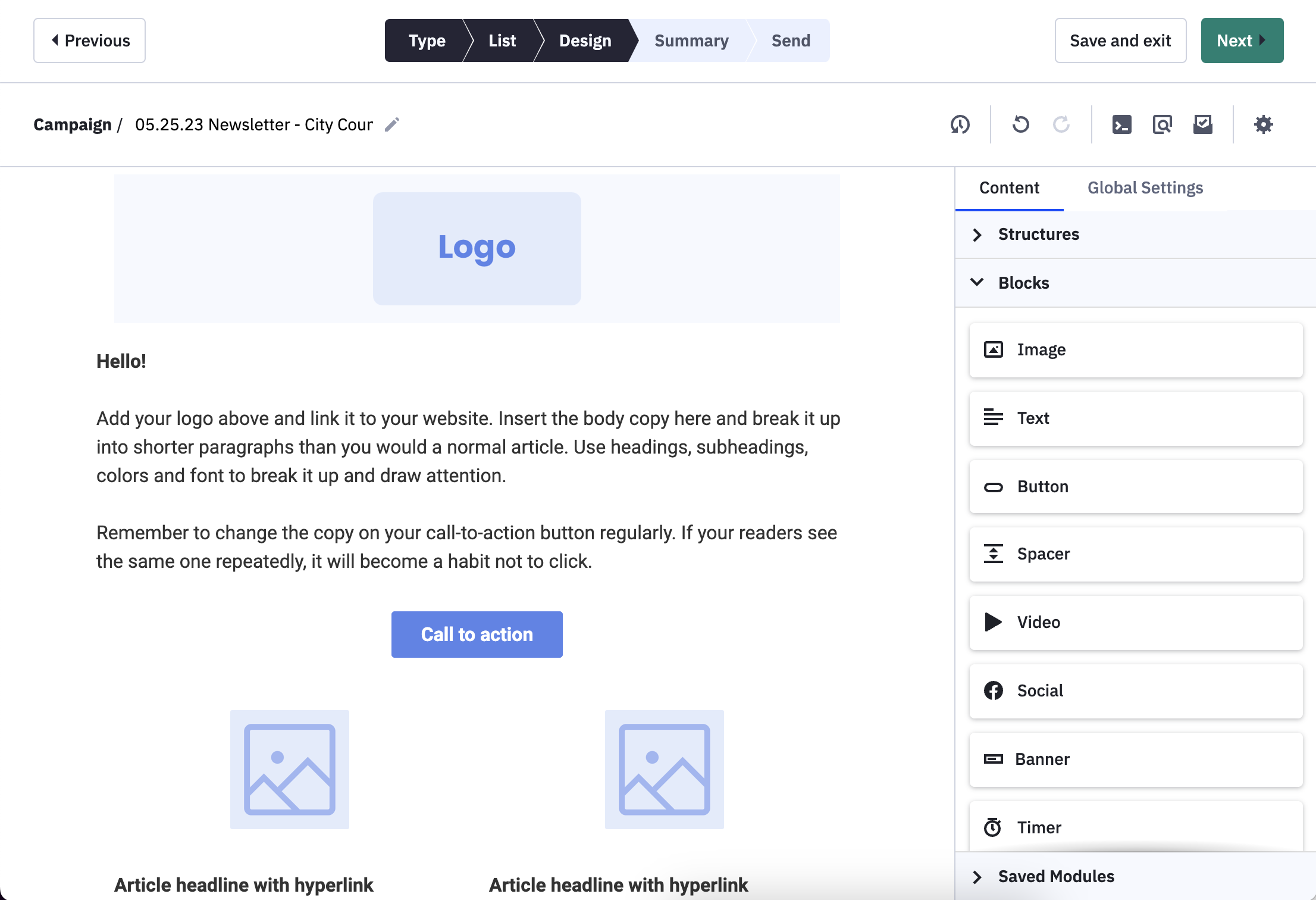
Task: Switch to the Global Settings tab
Action: [1145, 188]
